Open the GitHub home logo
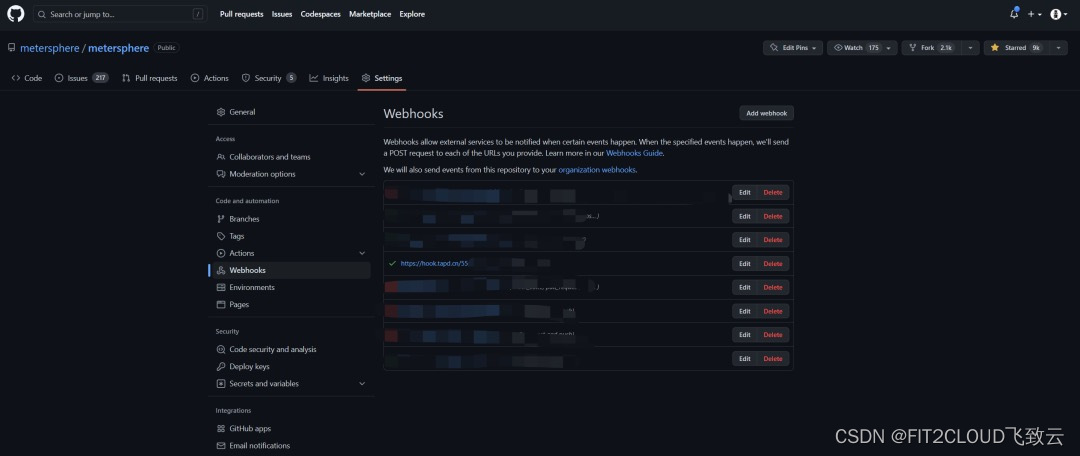1080x456 pixels. click(15, 14)
